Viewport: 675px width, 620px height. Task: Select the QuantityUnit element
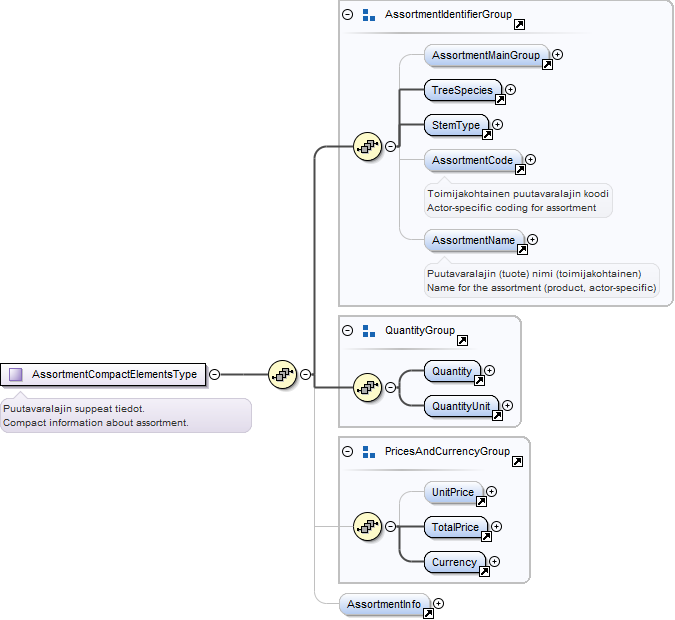[461, 406]
